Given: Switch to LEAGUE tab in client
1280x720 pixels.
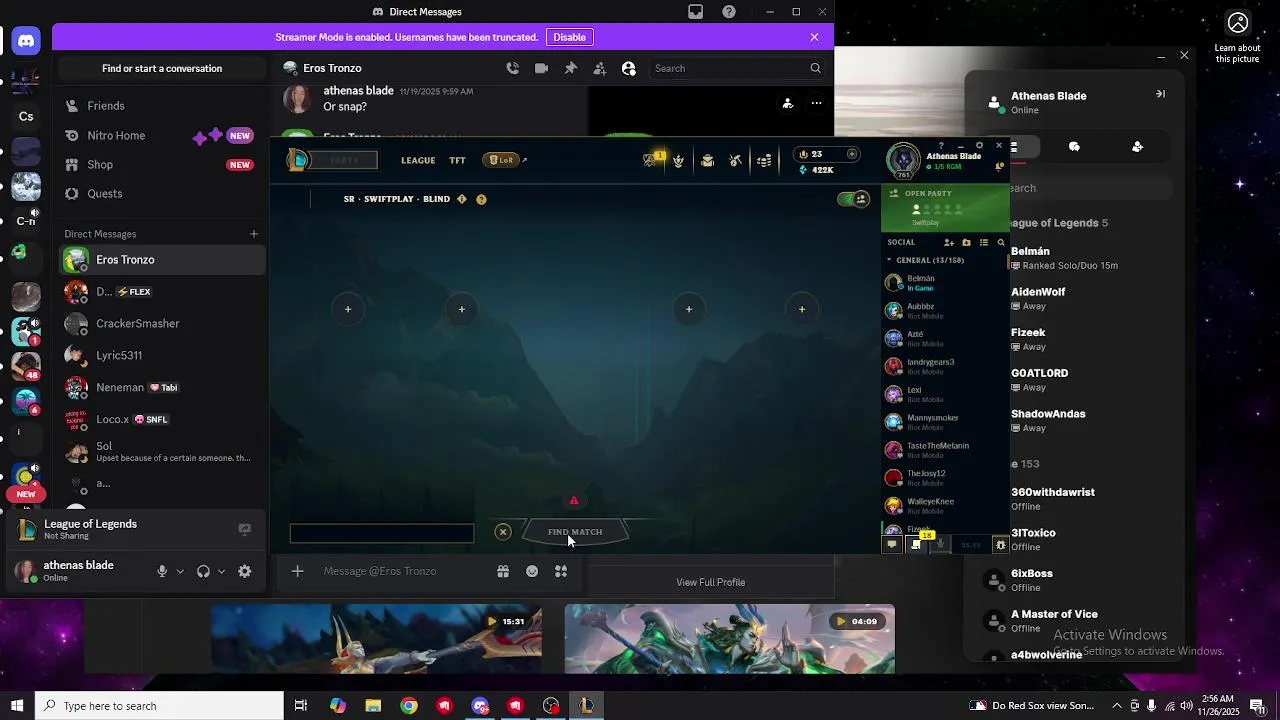Looking at the screenshot, I should 418,160.
